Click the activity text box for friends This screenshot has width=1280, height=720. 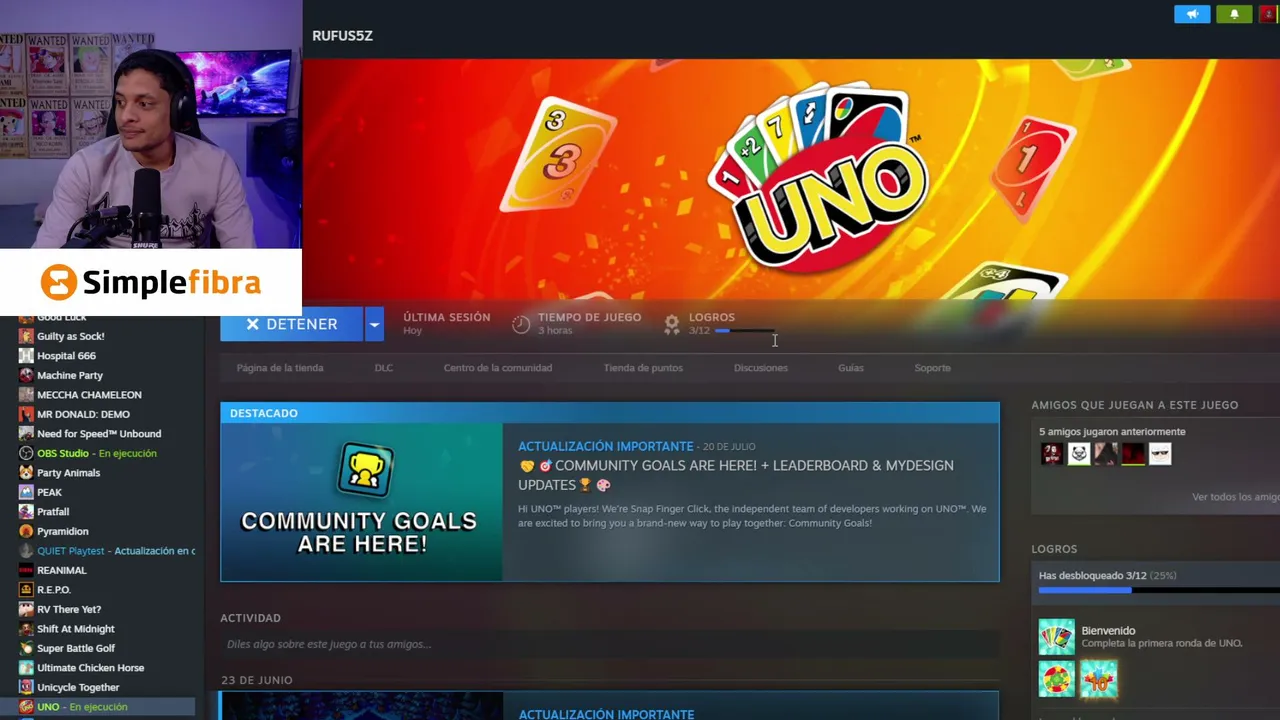point(610,644)
